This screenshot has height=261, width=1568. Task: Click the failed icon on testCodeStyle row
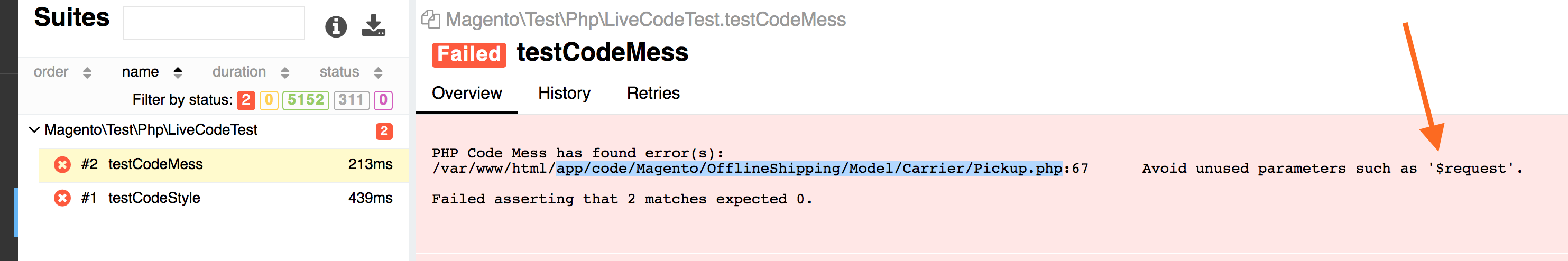(x=62, y=198)
